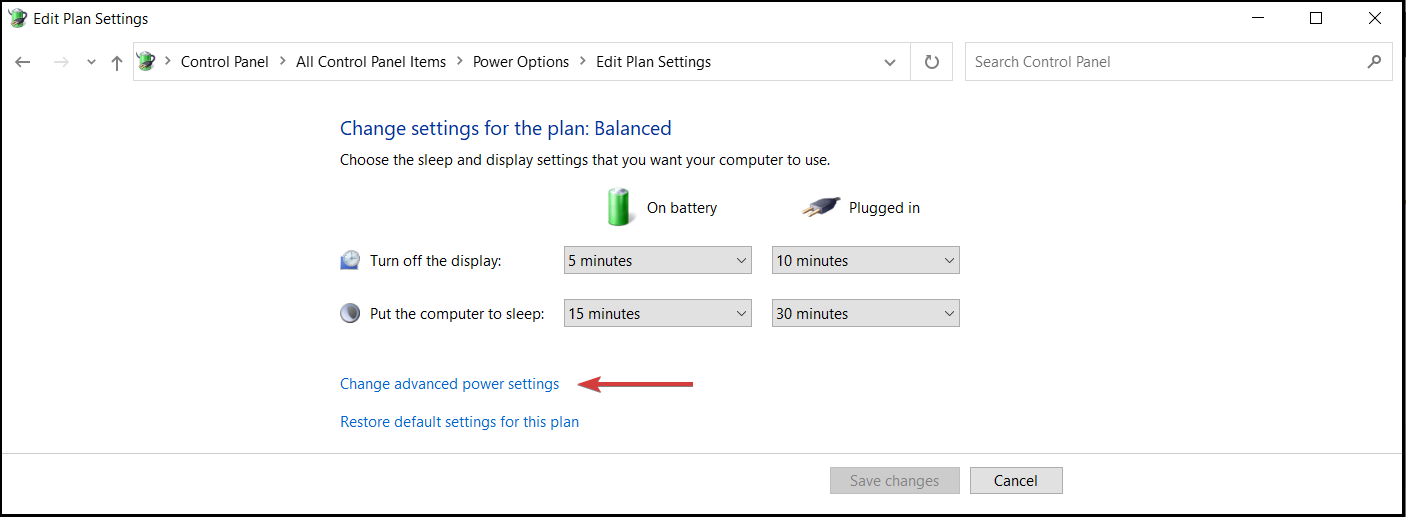
Task: Click the Cancel button
Action: point(1016,481)
